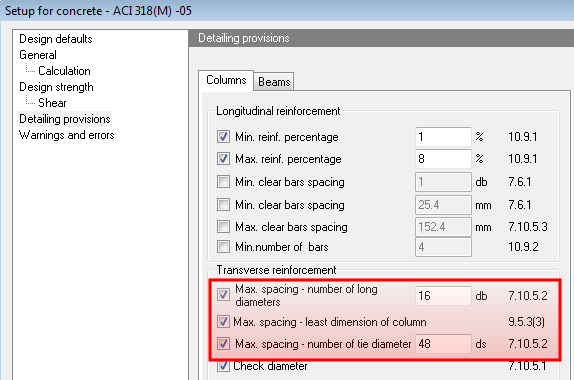
Task: Edit the Max. reinf. percentage value field
Action: tap(443, 159)
